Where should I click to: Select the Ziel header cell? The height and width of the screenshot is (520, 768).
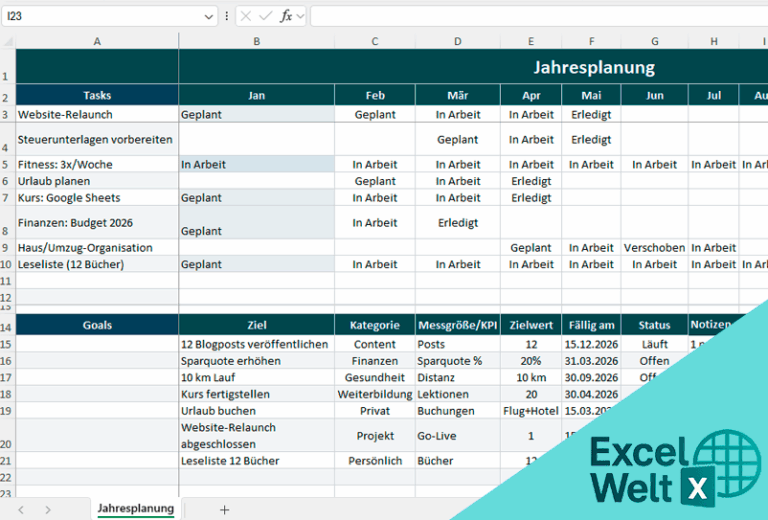[x=257, y=325]
